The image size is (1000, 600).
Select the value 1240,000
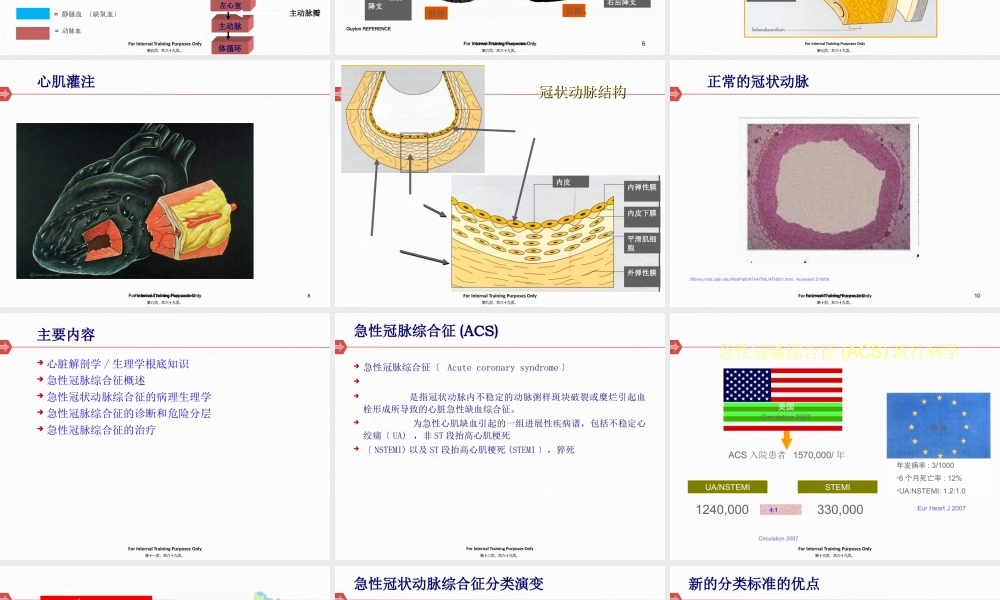pyautogui.click(x=722, y=509)
